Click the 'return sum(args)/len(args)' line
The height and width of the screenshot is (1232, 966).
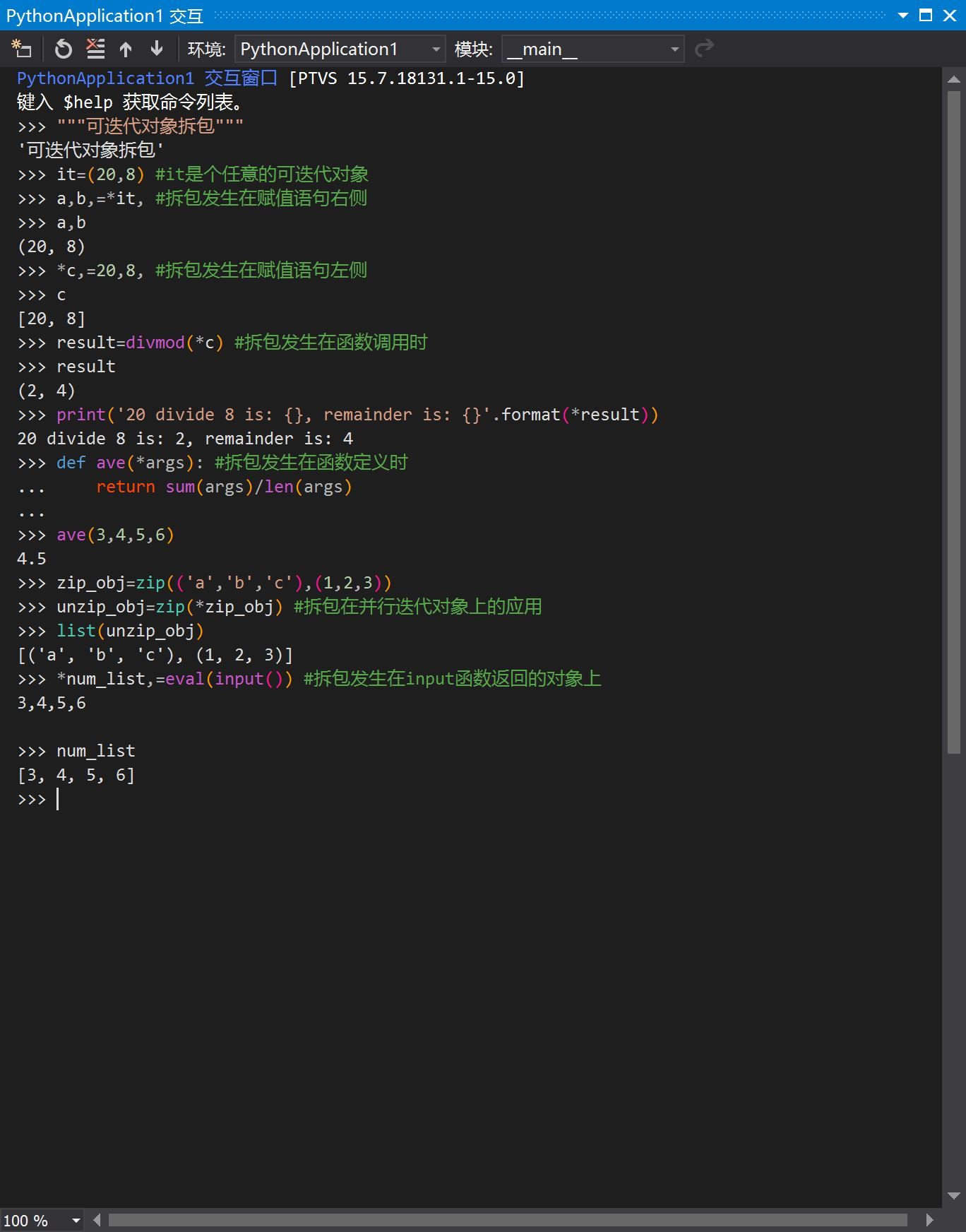[224, 487]
